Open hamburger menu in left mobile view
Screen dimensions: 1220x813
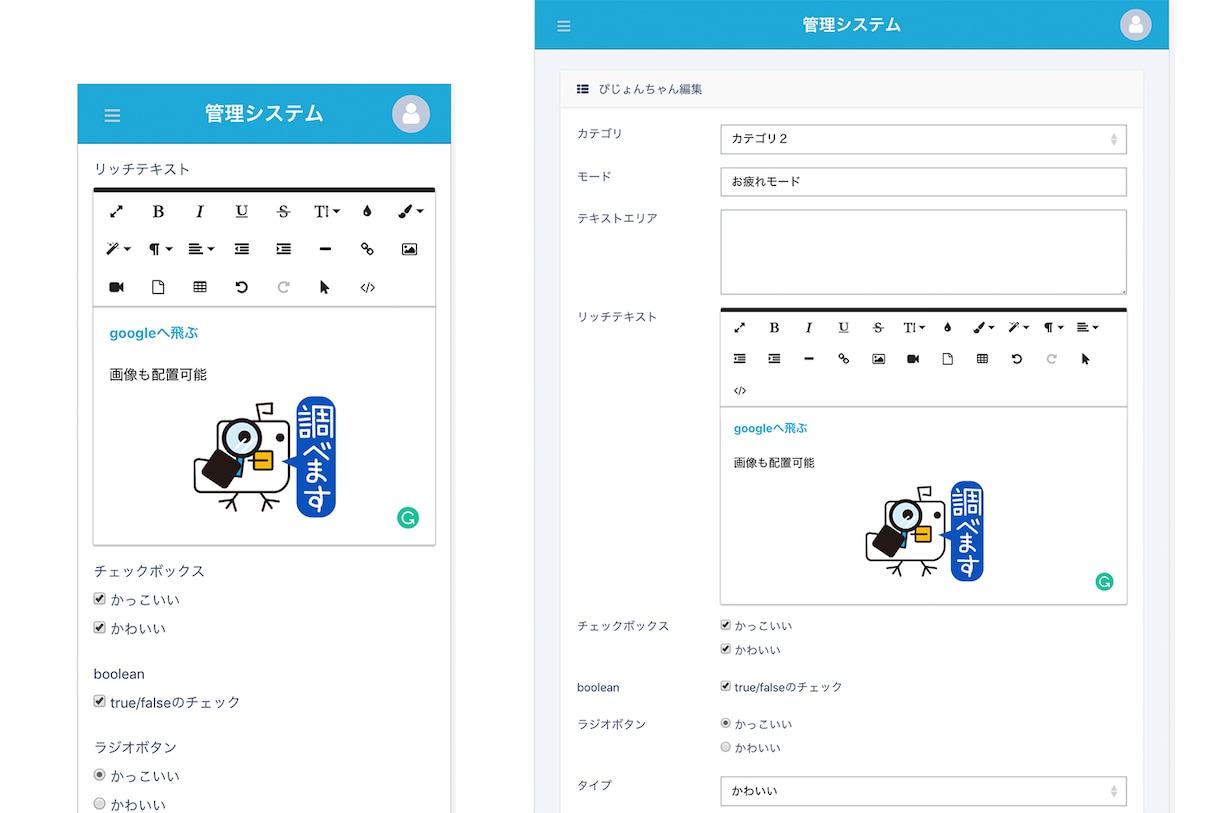coord(112,116)
